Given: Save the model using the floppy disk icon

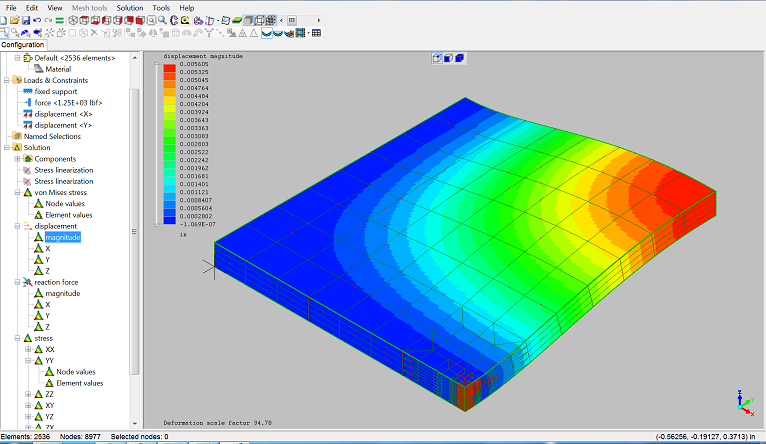Looking at the screenshot, I should [x=26, y=21].
